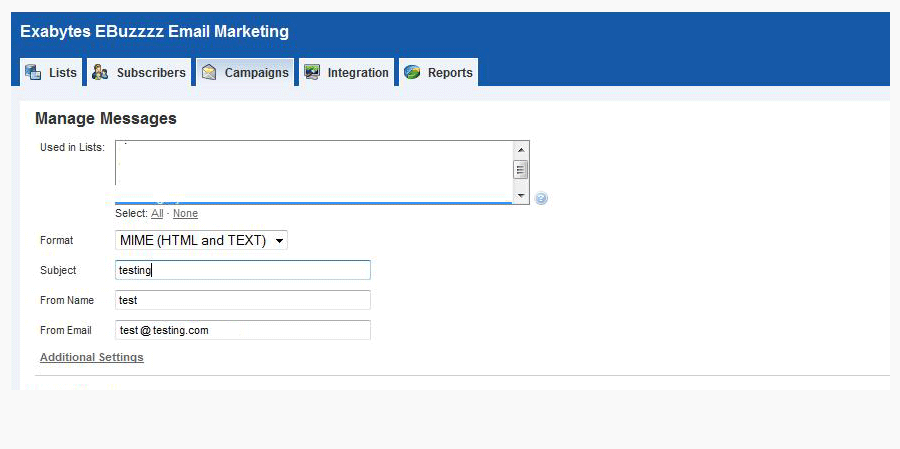Click the None selection link
Screen dimensions: 900x449
pyautogui.click(x=185, y=213)
